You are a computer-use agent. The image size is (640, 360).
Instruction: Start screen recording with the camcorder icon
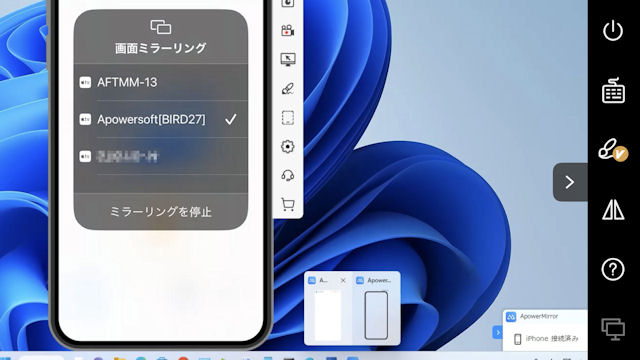[x=288, y=31]
